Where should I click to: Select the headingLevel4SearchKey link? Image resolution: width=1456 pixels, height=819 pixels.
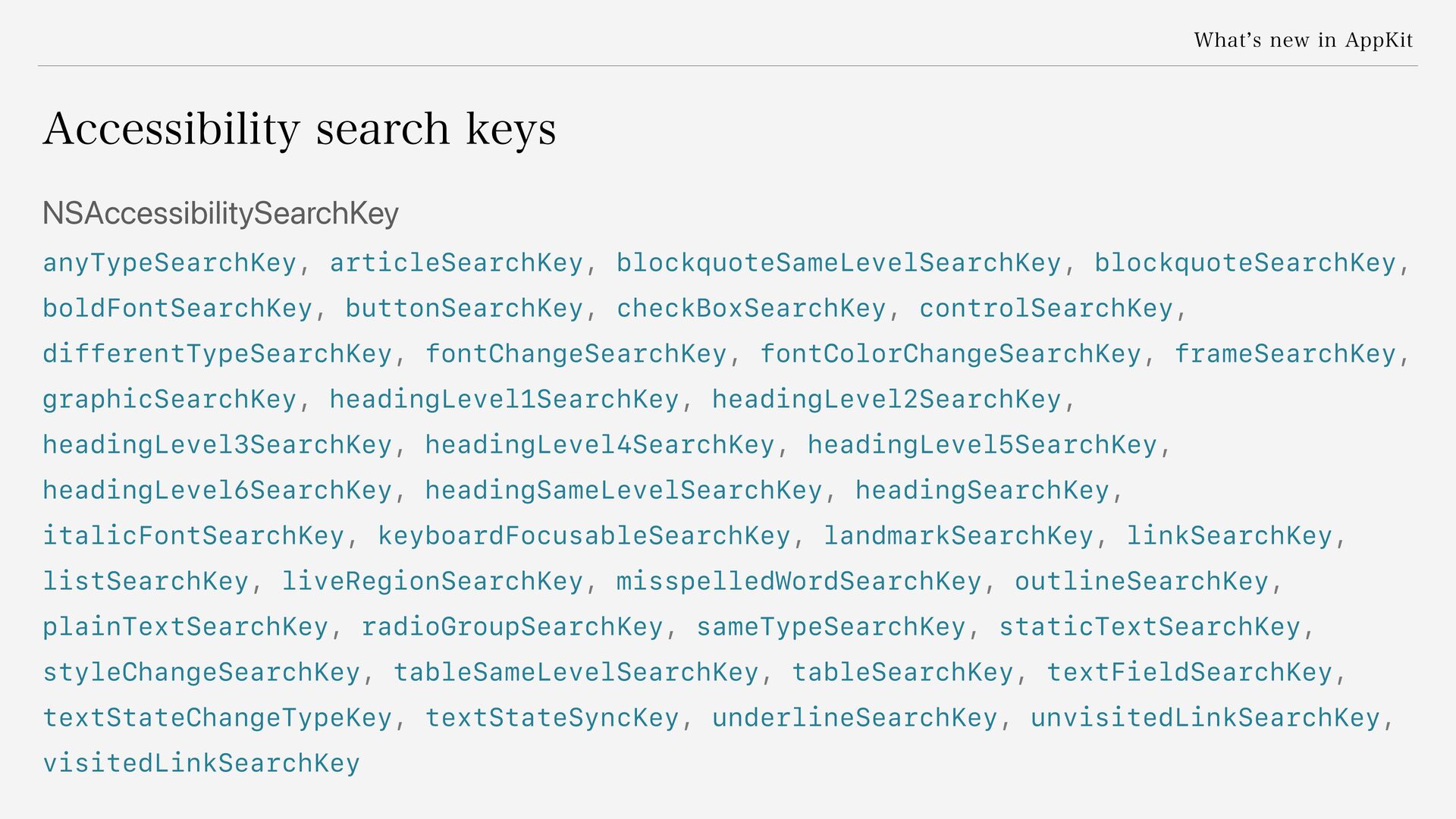pos(599,445)
